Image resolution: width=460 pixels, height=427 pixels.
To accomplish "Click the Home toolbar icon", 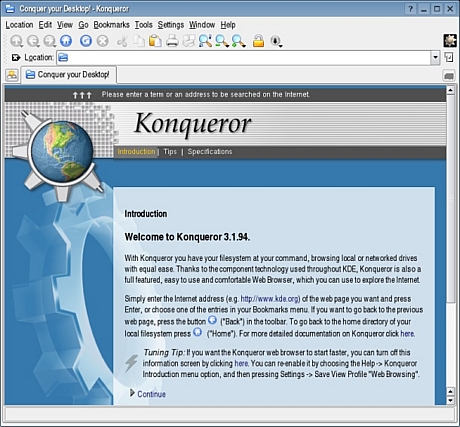I will click(66, 41).
